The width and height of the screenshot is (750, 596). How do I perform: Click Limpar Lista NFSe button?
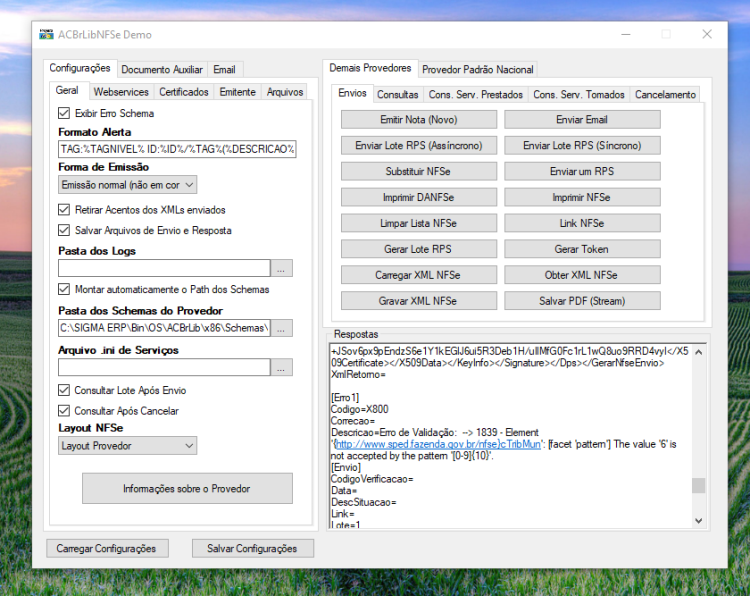tap(419, 223)
